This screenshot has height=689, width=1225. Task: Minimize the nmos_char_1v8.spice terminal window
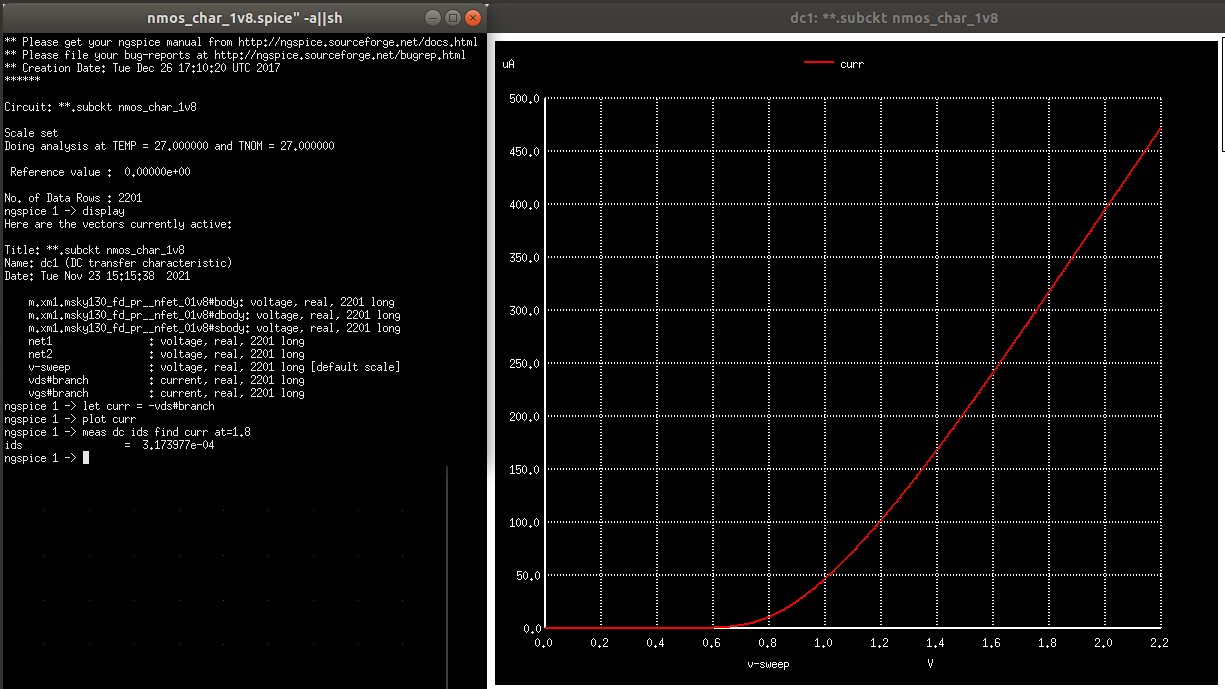(x=432, y=17)
